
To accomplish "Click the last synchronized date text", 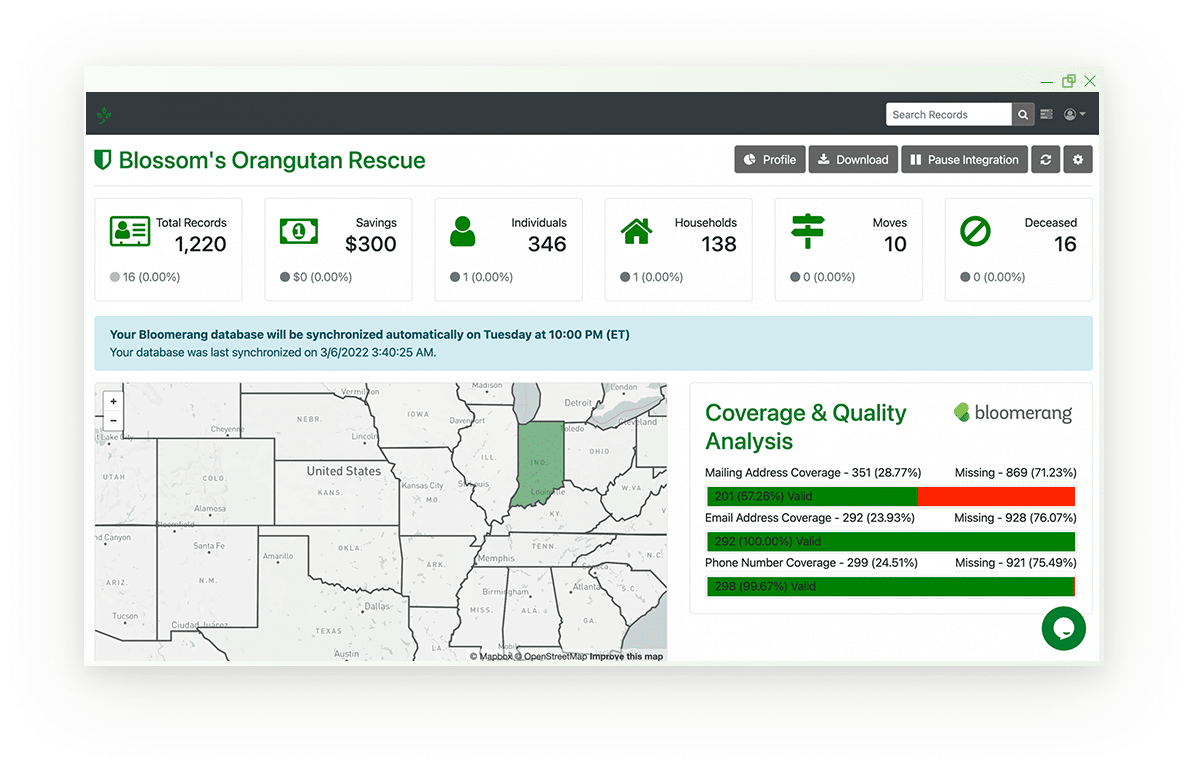I will pos(273,353).
